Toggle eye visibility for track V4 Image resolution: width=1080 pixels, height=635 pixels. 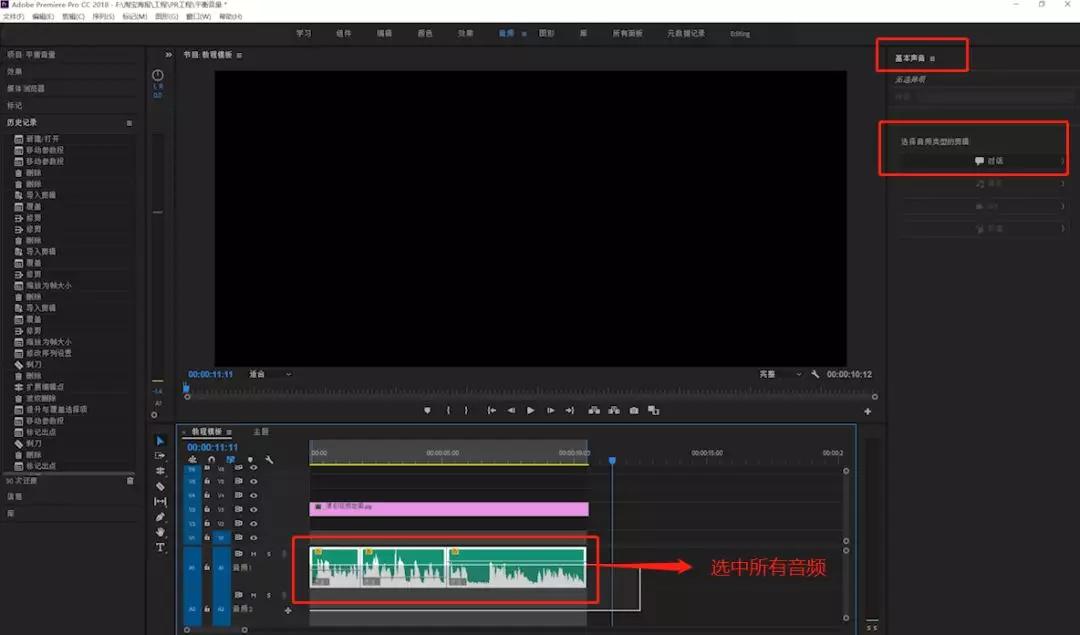(253, 495)
